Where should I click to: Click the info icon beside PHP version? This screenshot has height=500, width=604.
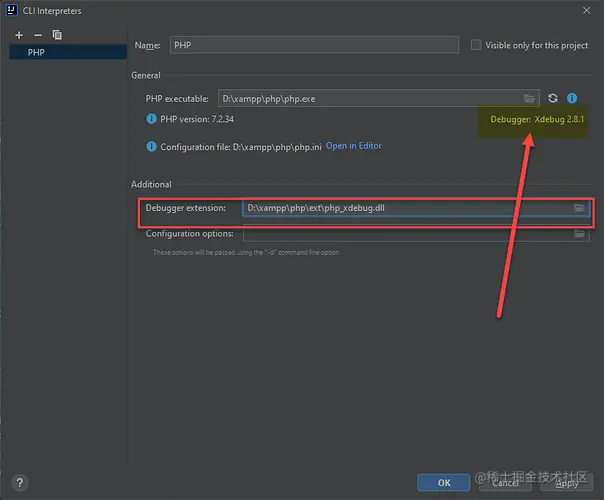click(151, 119)
